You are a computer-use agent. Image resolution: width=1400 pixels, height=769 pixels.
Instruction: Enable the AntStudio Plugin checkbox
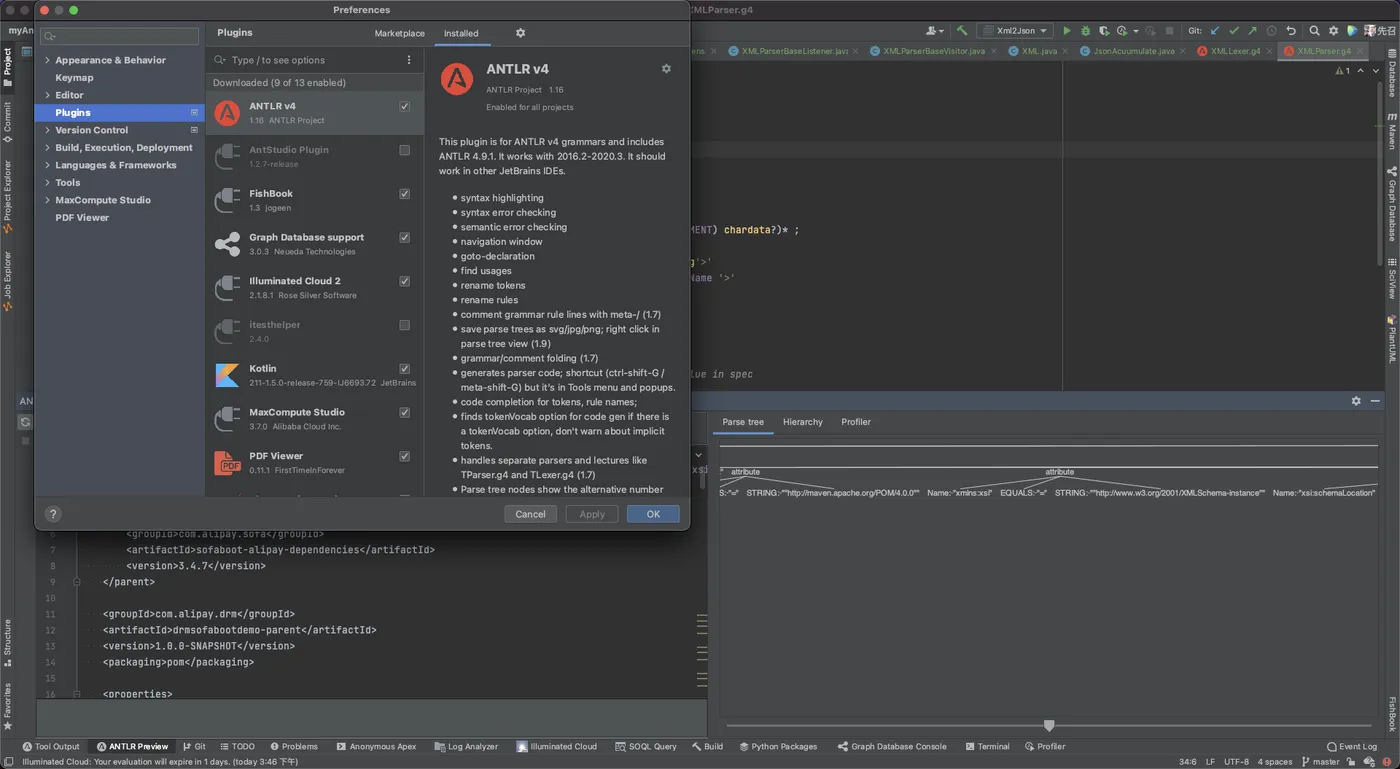[404, 150]
